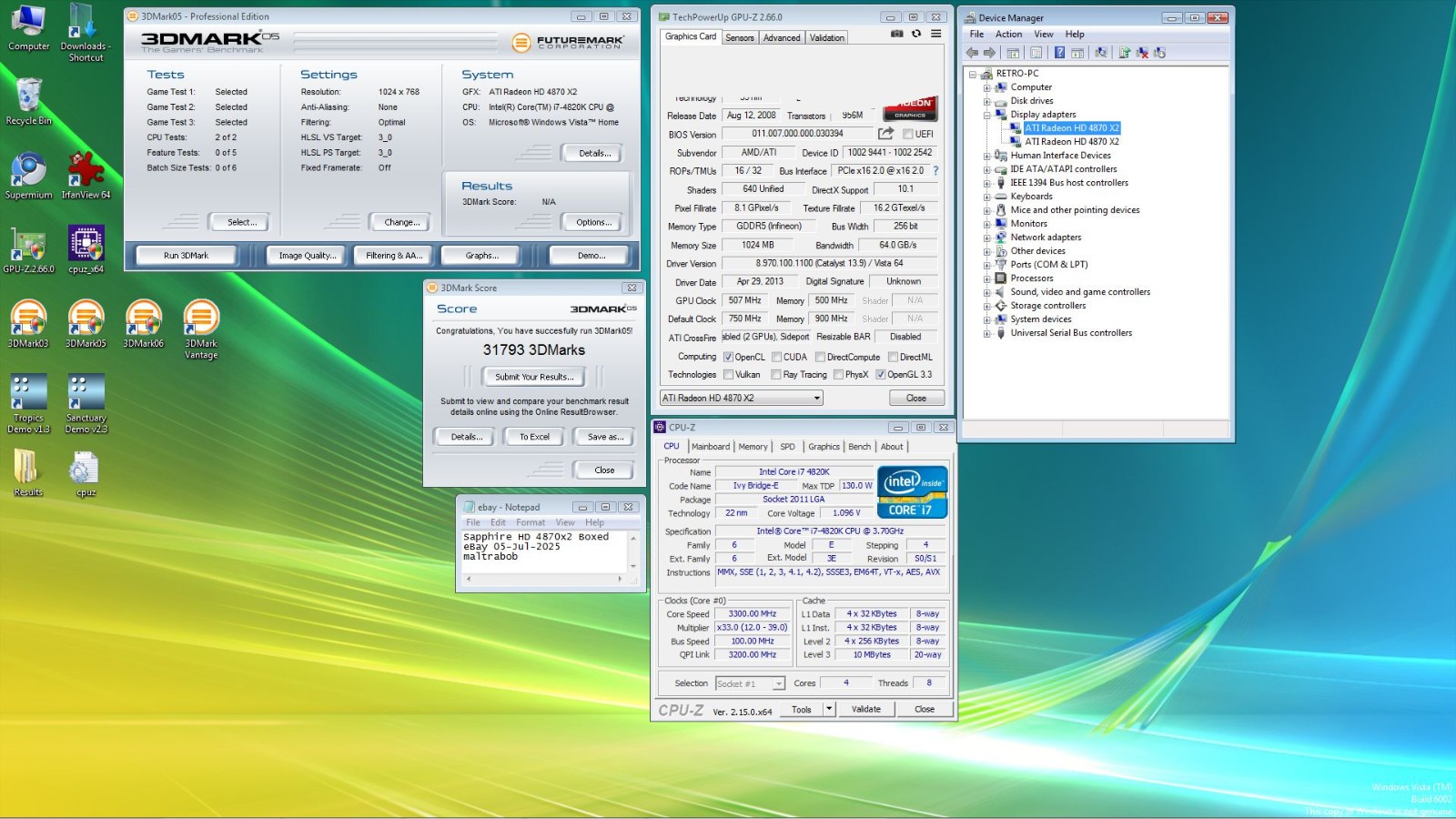
Task: Click Device Manager help icon
Action: [x=1059, y=53]
